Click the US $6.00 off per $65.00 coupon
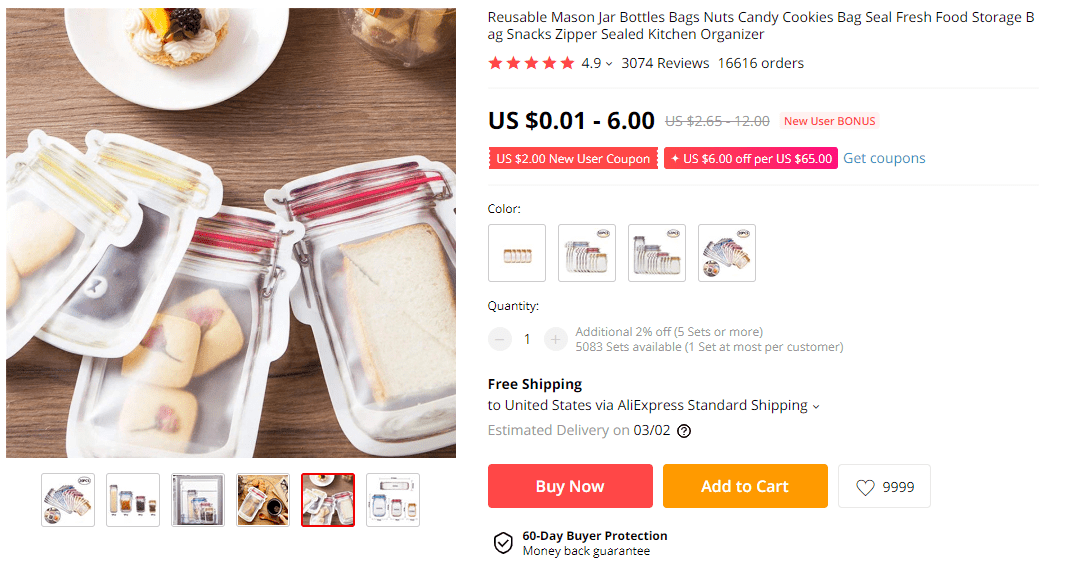Image resolution: width=1065 pixels, height=565 pixels. click(751, 158)
